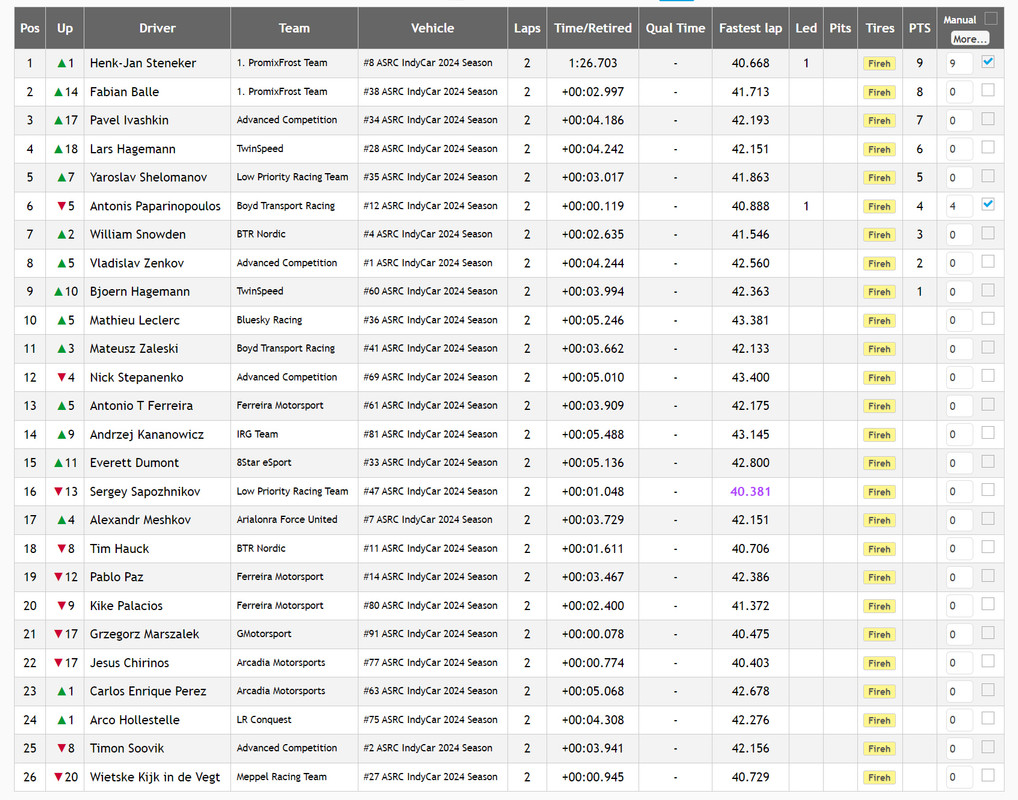Screen dimensions: 1018x800
Task: Edit manual points field for Fabian Balle
Action: point(959,92)
